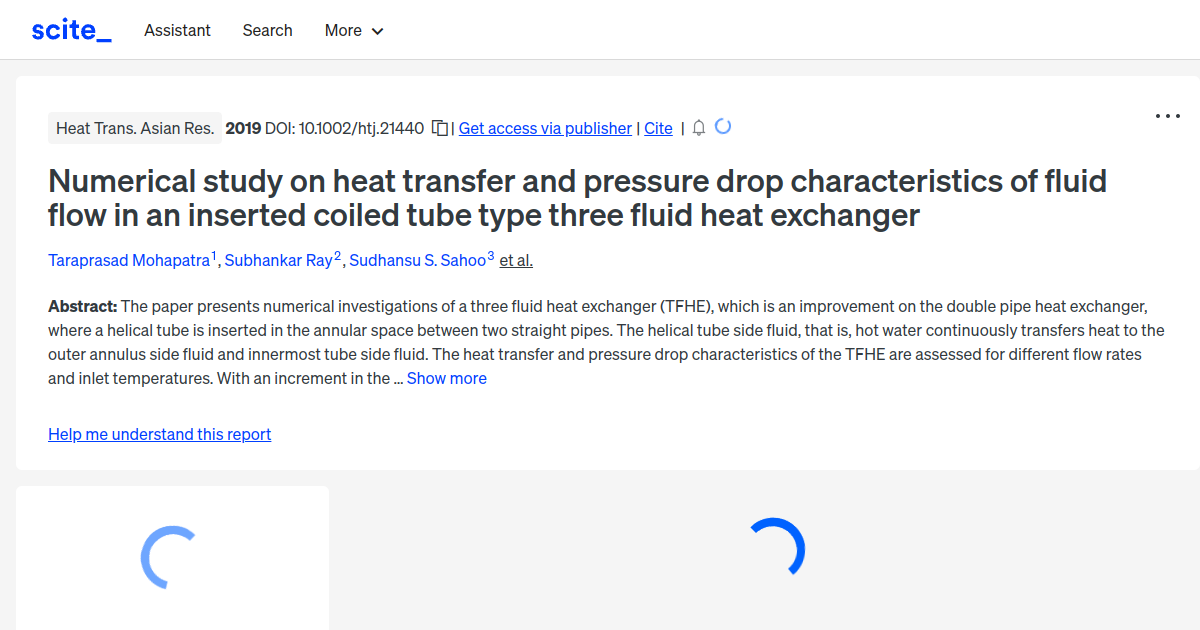Expand the More navigation menu

click(353, 30)
